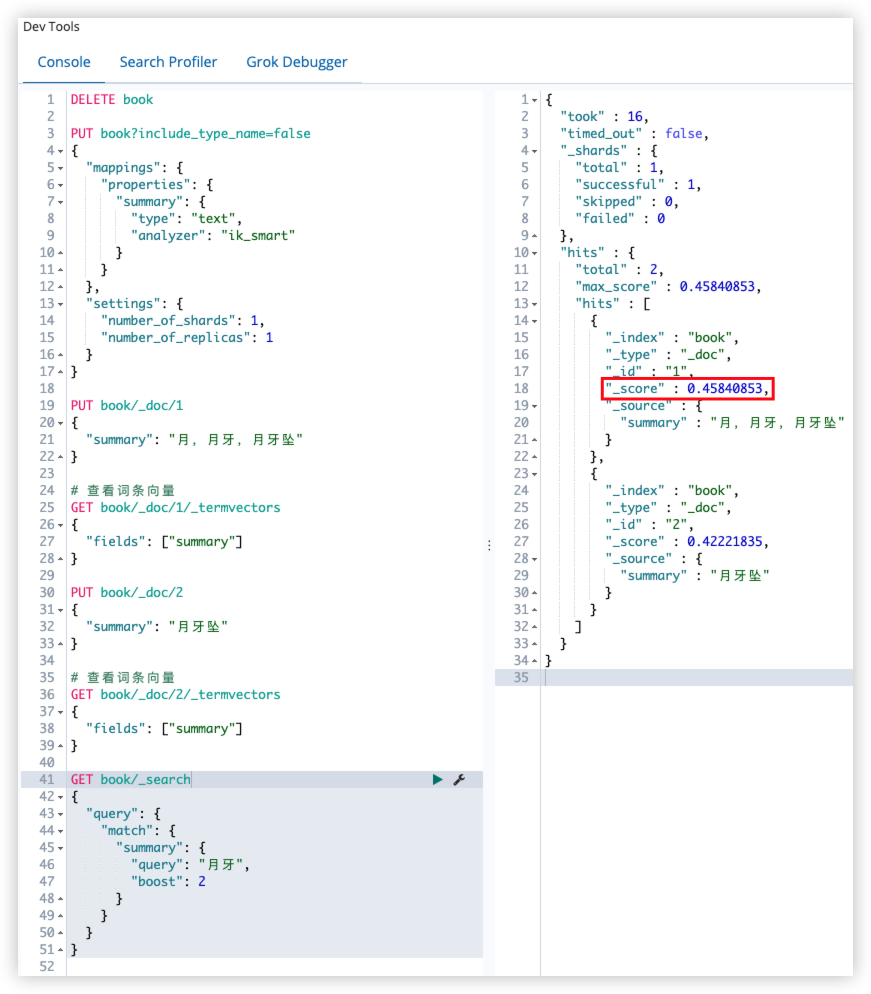
Task: Collapse outer "hits" object at output line 10
Action: pyautogui.click(x=535, y=253)
